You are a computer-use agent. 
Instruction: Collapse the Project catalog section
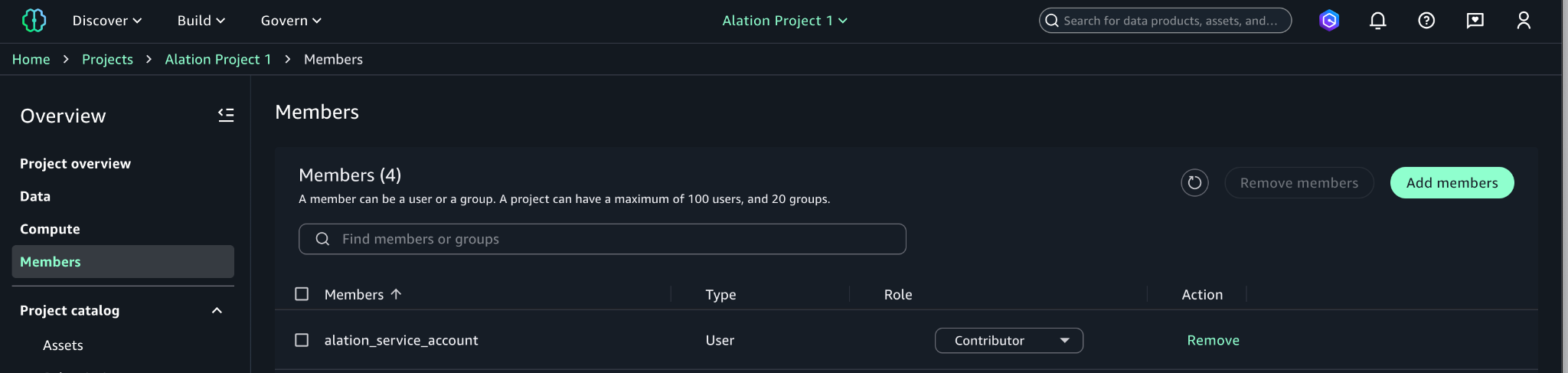217,310
